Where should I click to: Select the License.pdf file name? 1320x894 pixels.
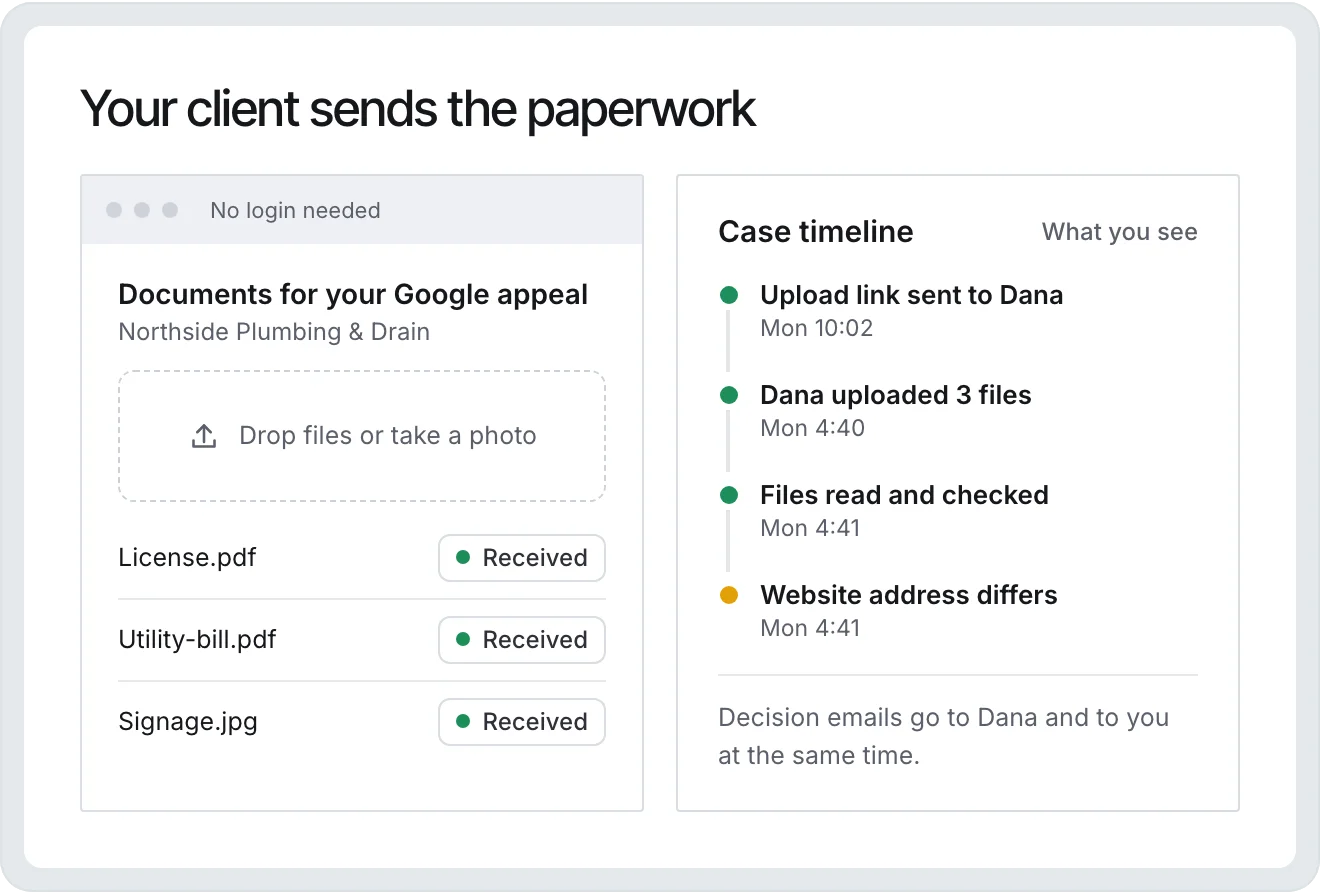187,557
